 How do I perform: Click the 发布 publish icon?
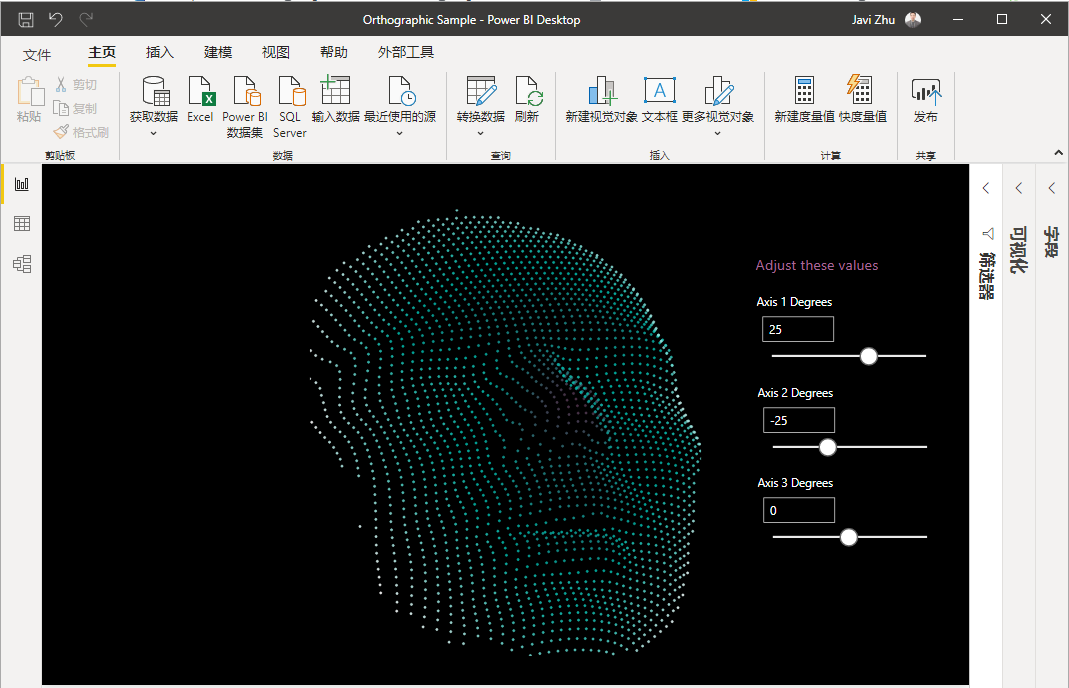(x=926, y=91)
